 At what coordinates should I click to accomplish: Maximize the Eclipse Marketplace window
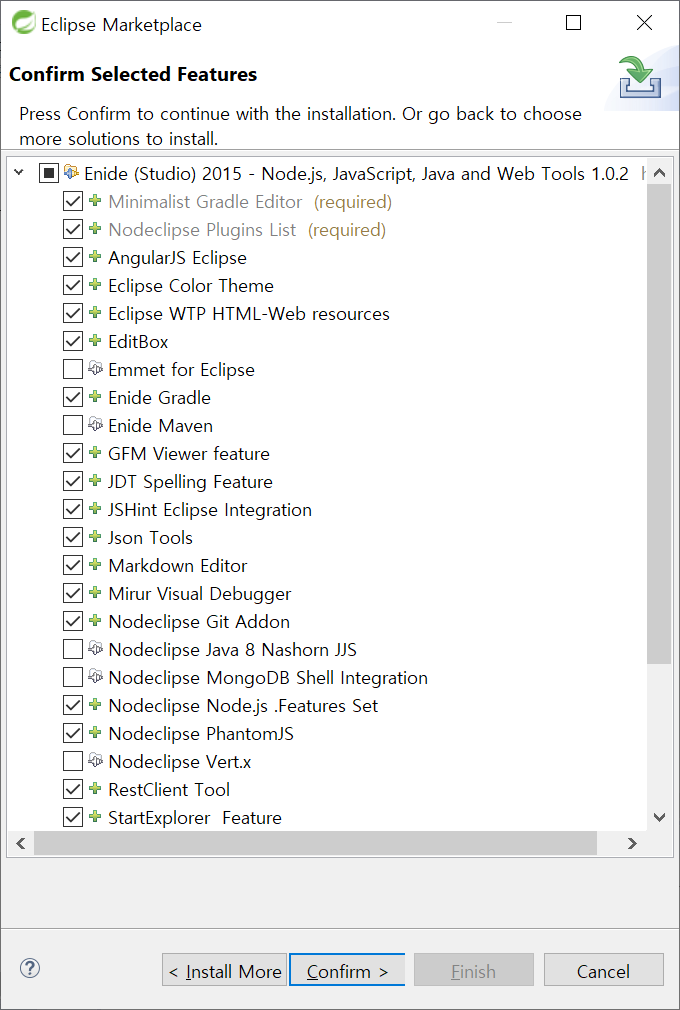click(x=573, y=23)
